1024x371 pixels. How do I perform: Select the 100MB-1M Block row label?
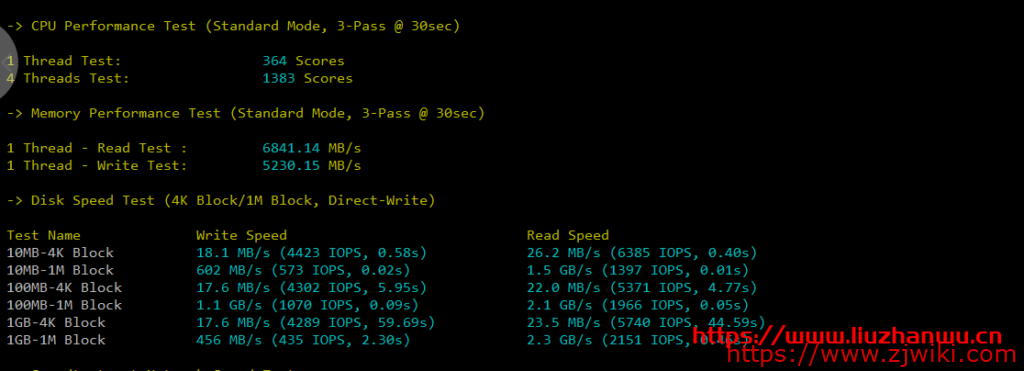click(64, 304)
